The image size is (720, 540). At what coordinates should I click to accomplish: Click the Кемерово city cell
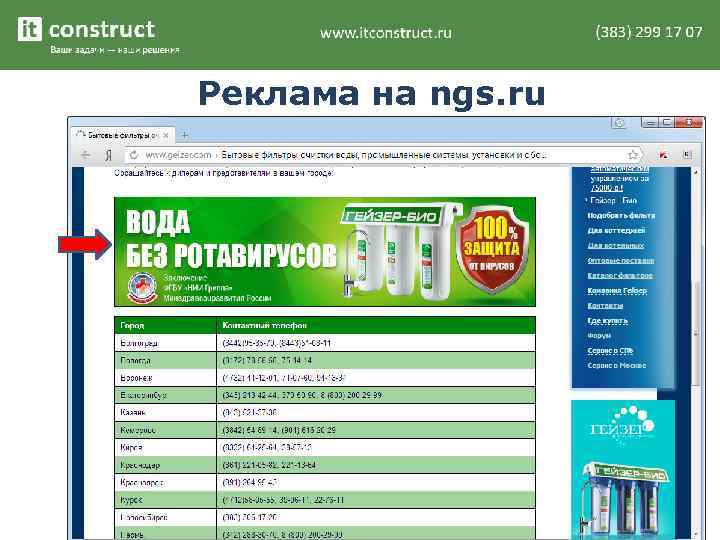165,430
